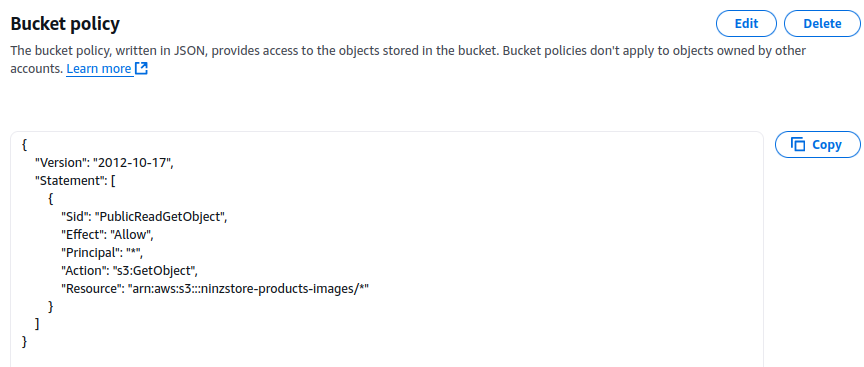
Task: Copy the policy with the Copy button
Action: [x=818, y=144]
